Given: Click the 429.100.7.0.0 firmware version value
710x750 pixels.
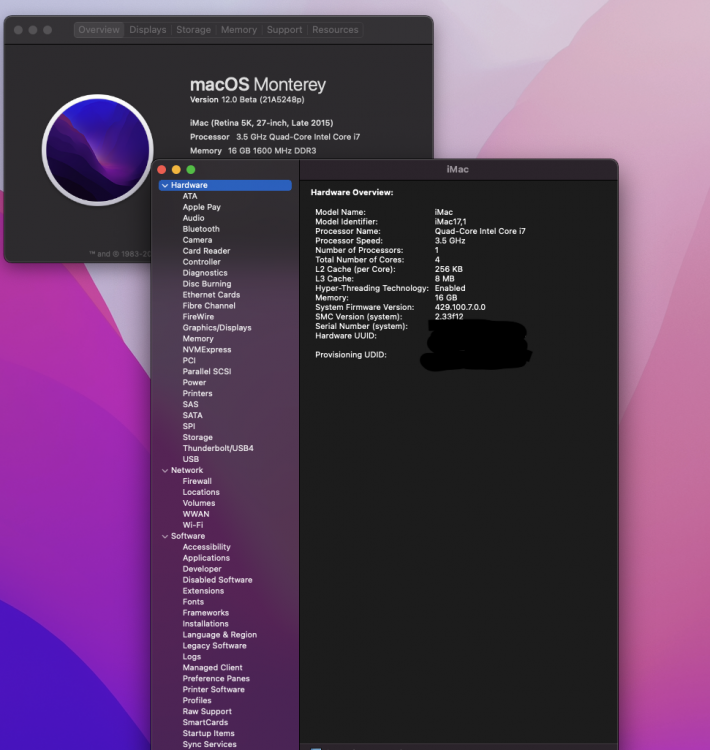Looking at the screenshot, I should (460, 307).
